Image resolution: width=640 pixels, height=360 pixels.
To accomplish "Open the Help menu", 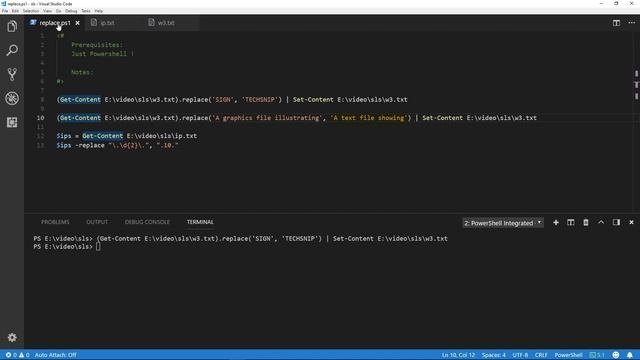I will 99,11.
